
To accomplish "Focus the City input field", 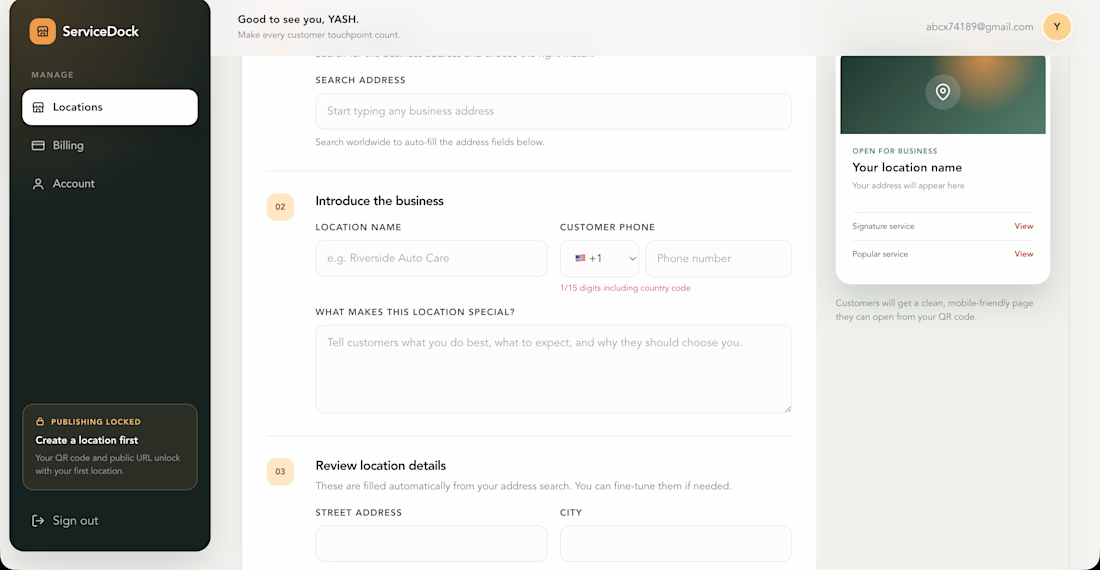I will [676, 543].
